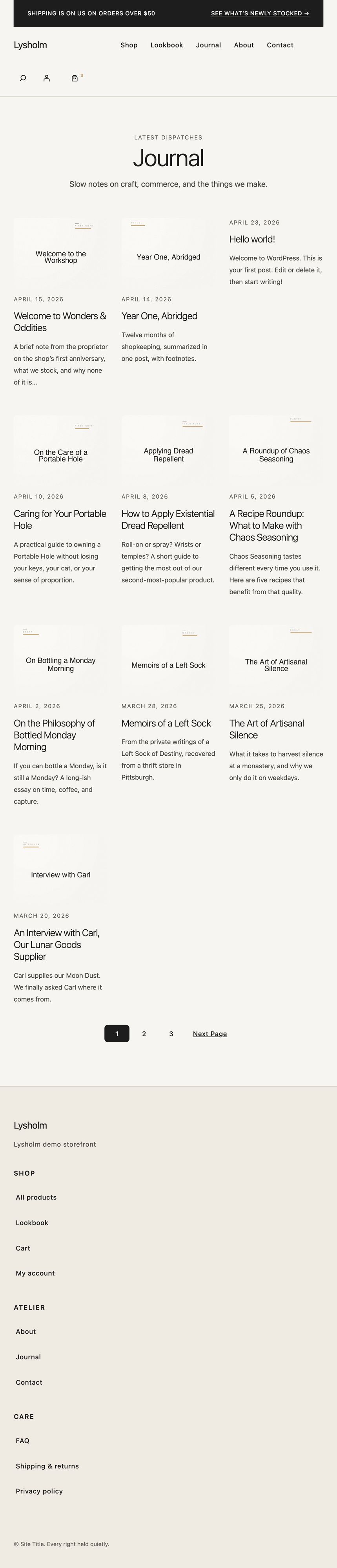Go to pagination page 2
This screenshot has width=337, height=1568.
click(144, 1034)
